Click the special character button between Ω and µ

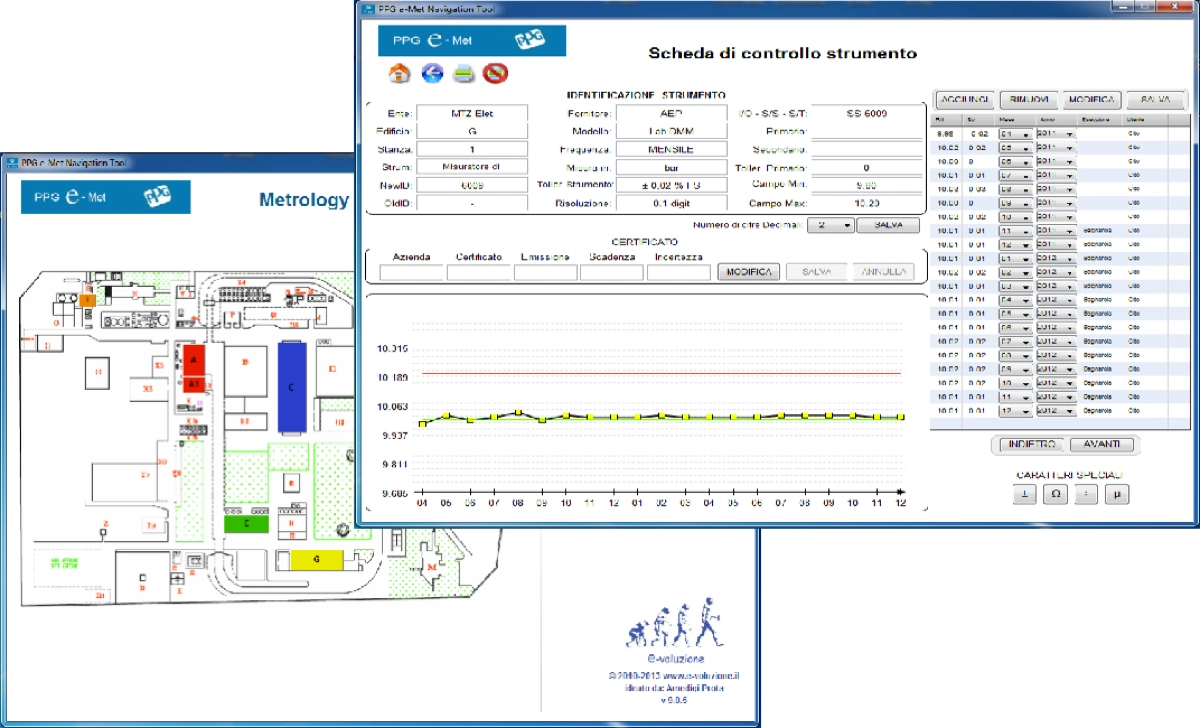(1086, 494)
